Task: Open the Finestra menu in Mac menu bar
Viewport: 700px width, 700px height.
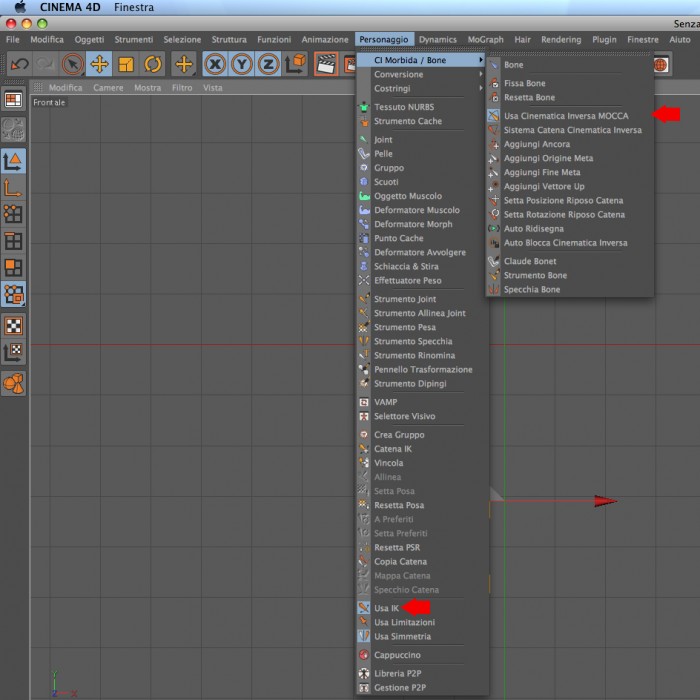Action: pyautogui.click(x=134, y=8)
